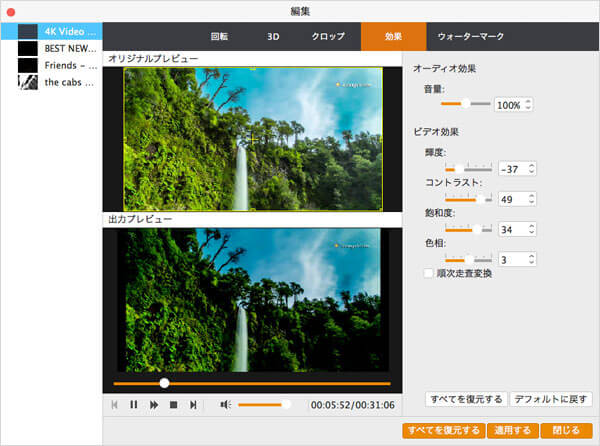Viewport: 600px width, 446px height.
Task: Click the 色相 hue stepper arrows
Action: [531, 259]
